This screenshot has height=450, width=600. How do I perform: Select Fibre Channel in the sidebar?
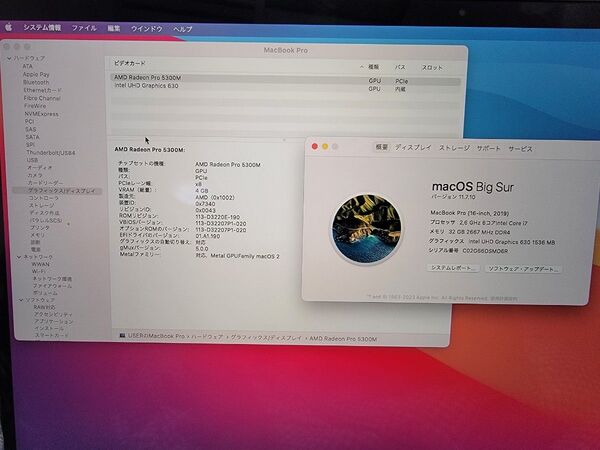[x=42, y=98]
